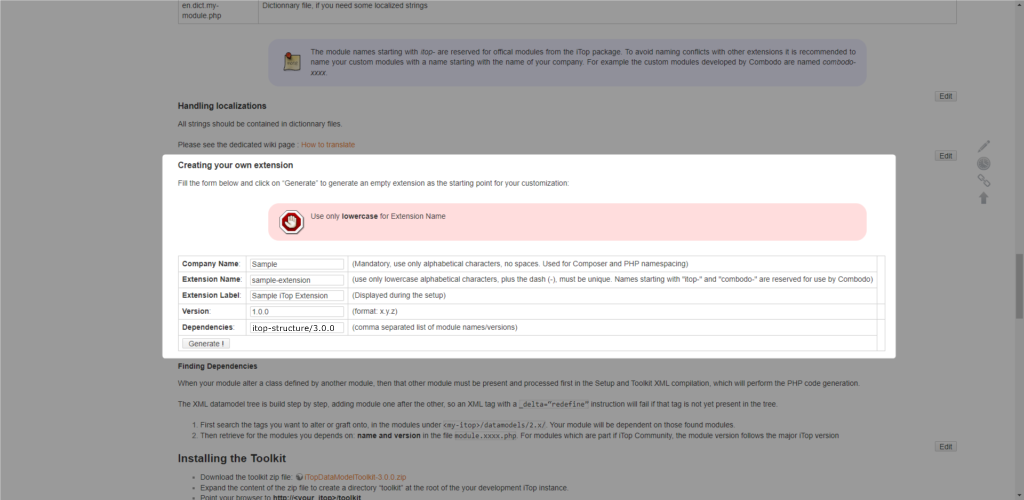Download iTopDataModelToolkit-3.0.0.zip link
Viewport: 1024px width, 500px height.
(355, 477)
